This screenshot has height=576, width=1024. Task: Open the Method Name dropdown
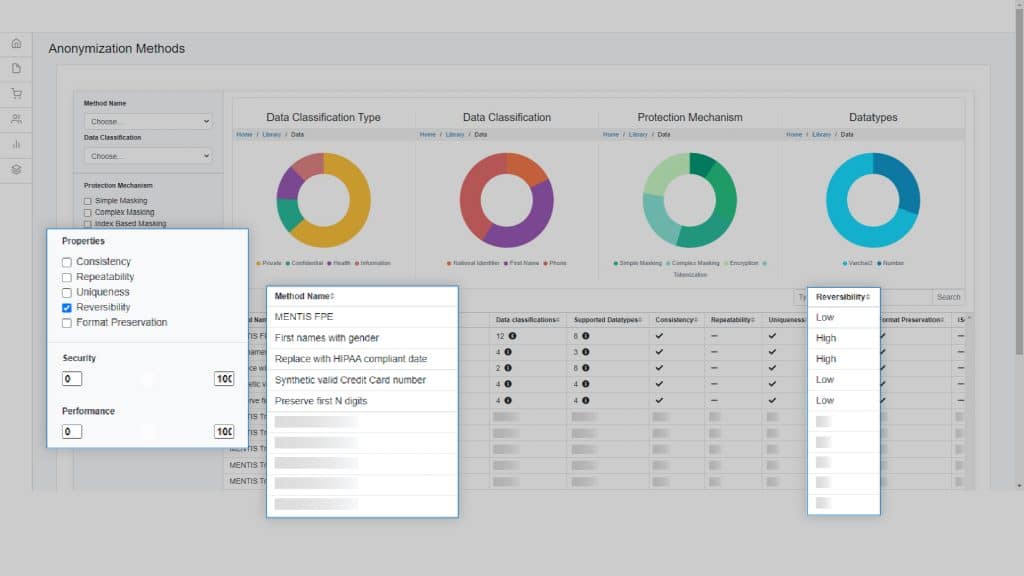coord(148,121)
